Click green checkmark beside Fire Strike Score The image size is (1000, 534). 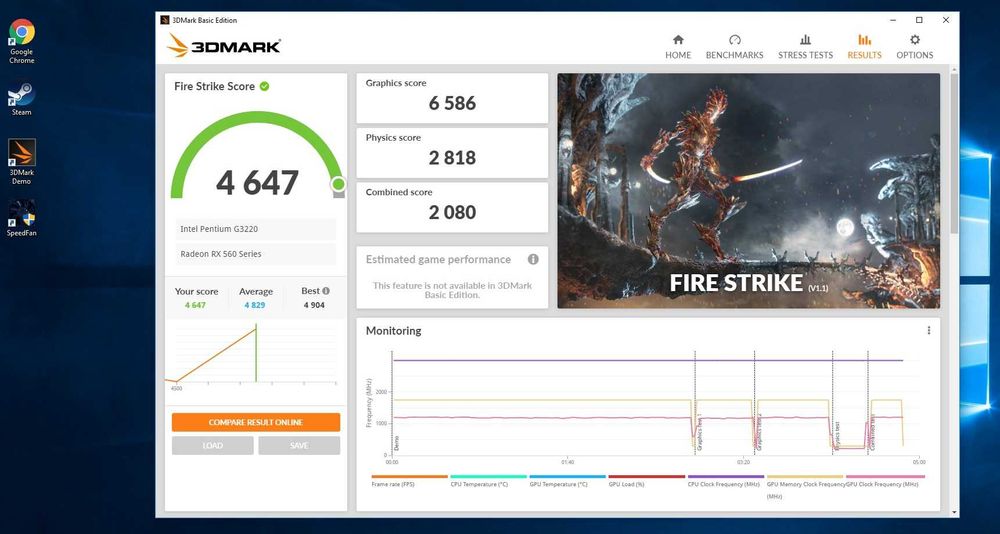264,86
